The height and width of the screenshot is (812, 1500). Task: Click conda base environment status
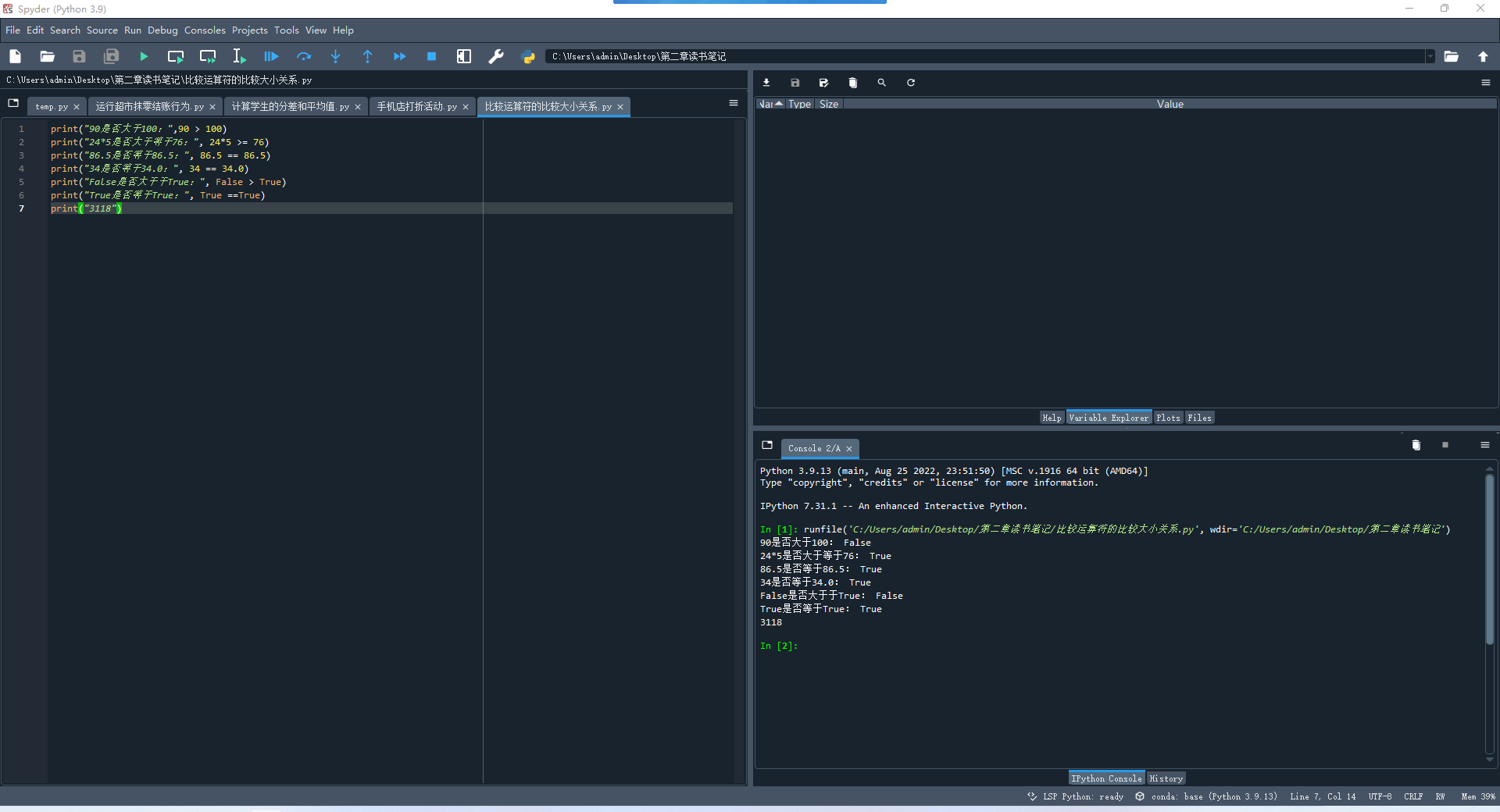[1206, 796]
